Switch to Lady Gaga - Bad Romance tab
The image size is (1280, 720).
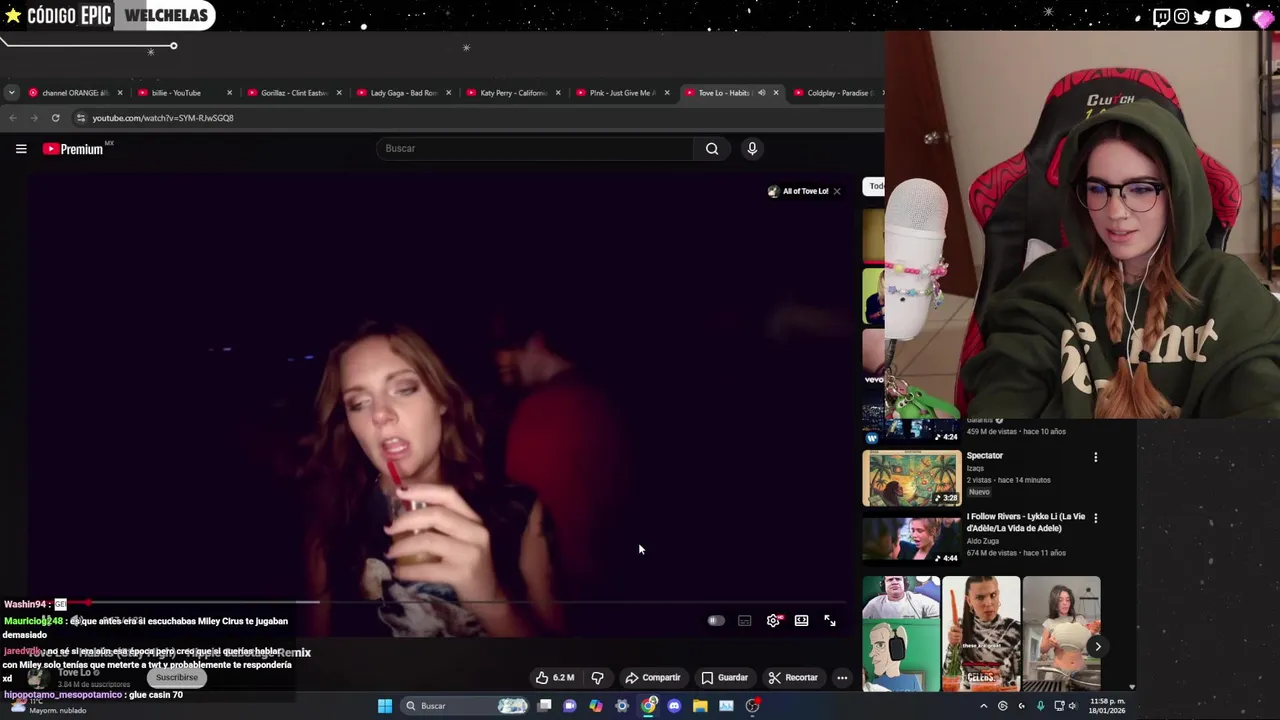[x=404, y=93]
